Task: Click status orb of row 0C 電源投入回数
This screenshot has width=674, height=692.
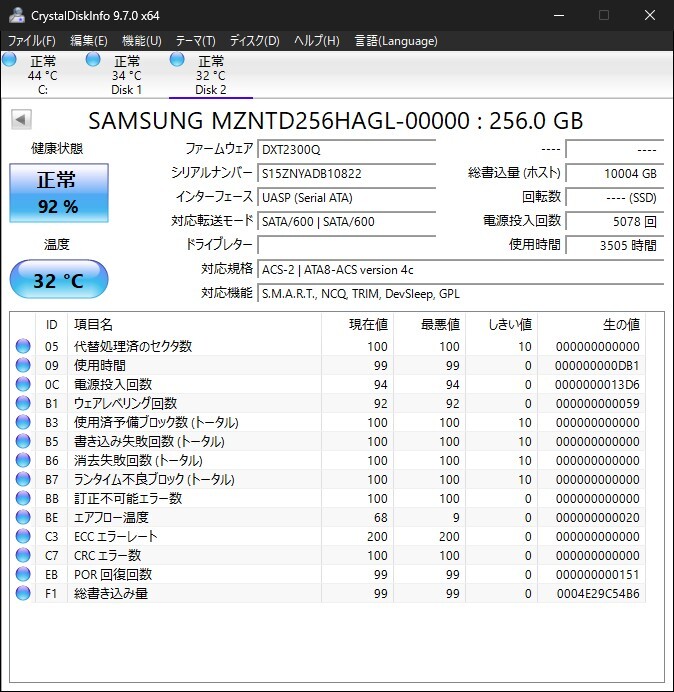Action: 23,384
